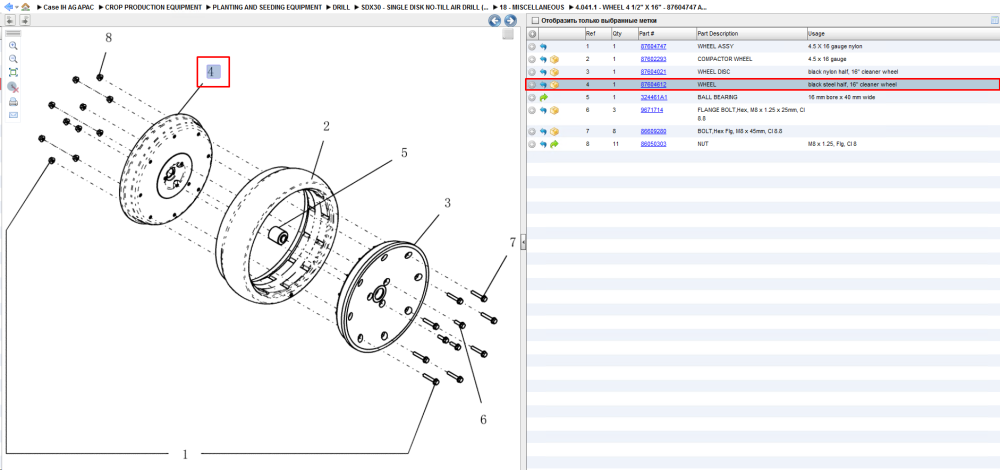The image size is (1000, 470).
Task: Toggle the selection circle for COMPACTOR WHEEL row
Action: click(x=532, y=59)
